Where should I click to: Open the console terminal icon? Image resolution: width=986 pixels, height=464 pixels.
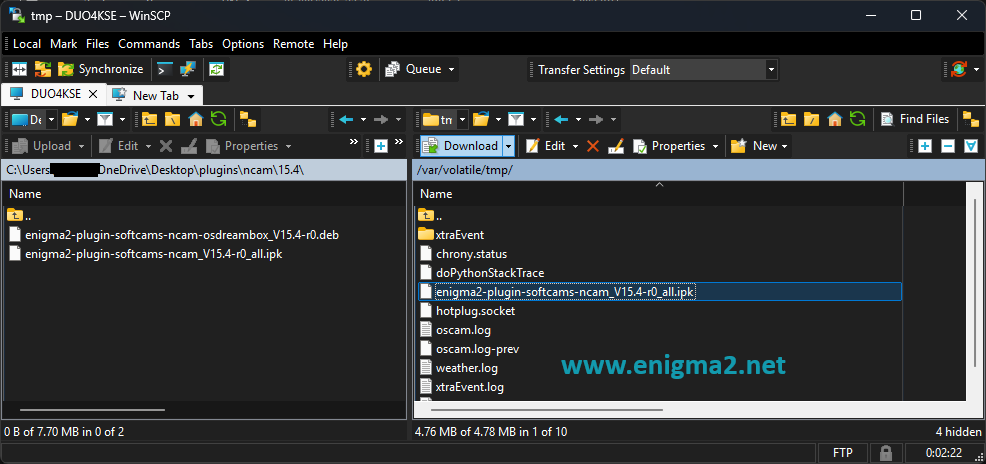click(x=165, y=69)
